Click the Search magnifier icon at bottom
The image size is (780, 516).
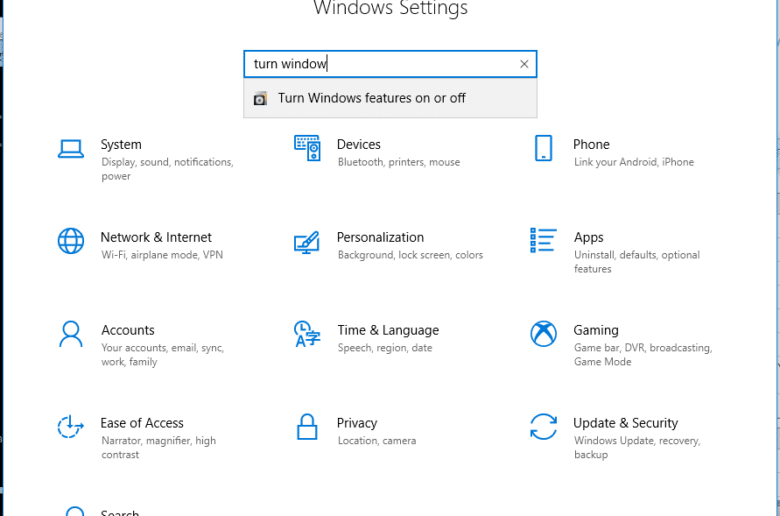pyautogui.click(x=75, y=511)
